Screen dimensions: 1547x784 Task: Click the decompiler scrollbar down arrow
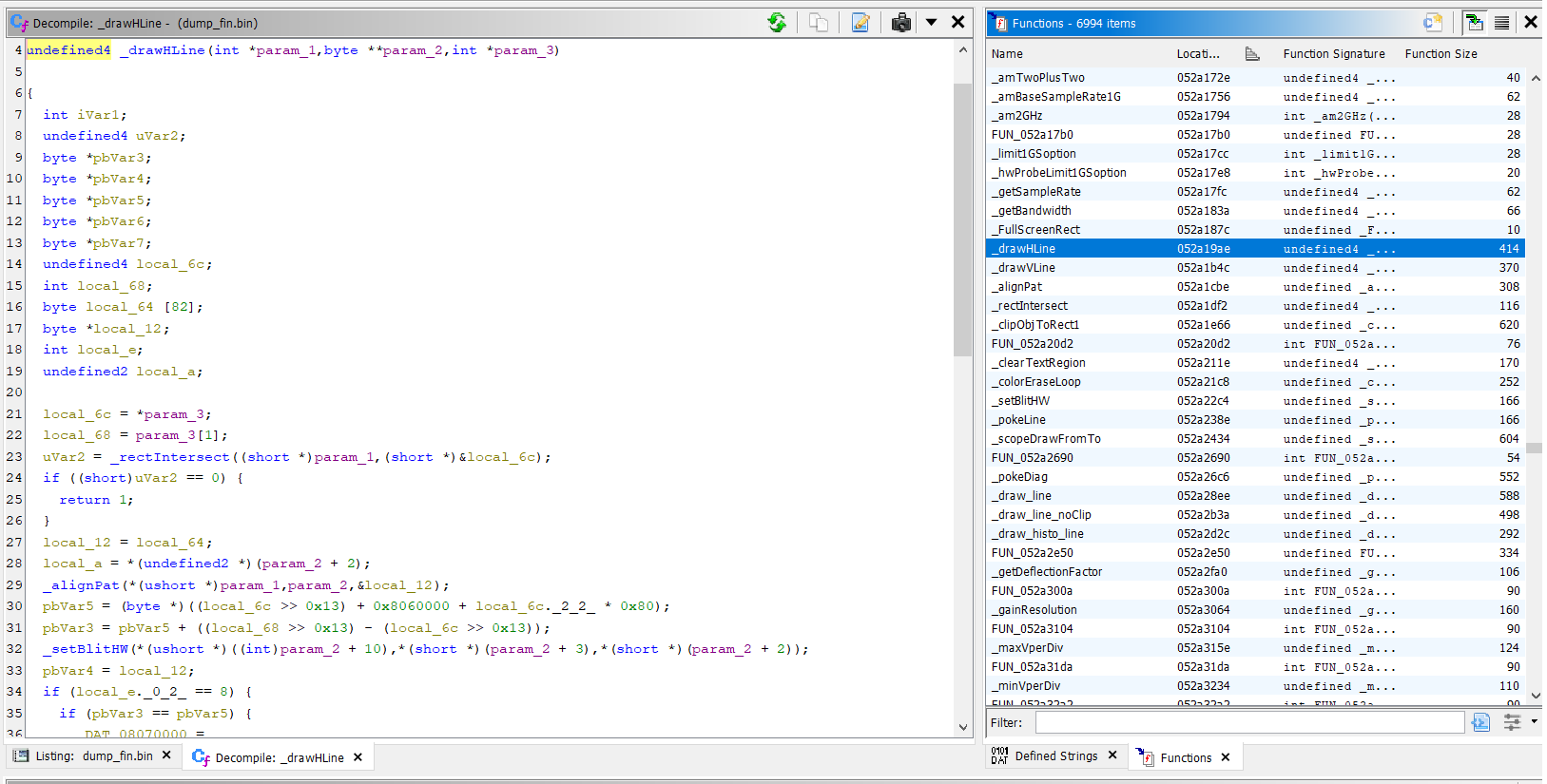[x=962, y=727]
